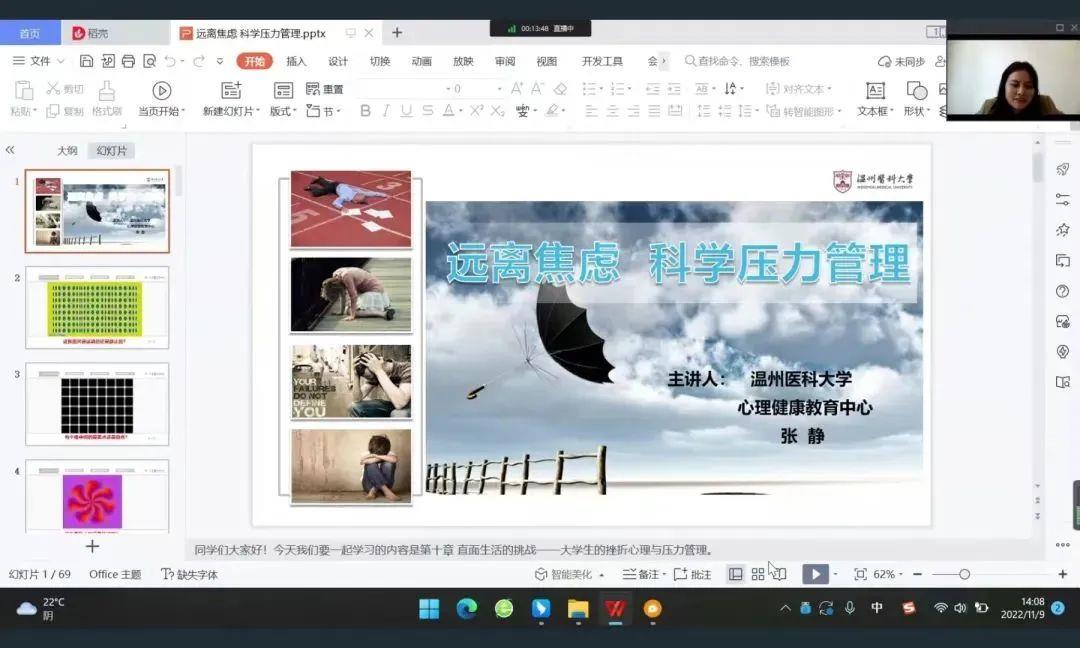Switch to slide sorter view icon

tap(758, 574)
